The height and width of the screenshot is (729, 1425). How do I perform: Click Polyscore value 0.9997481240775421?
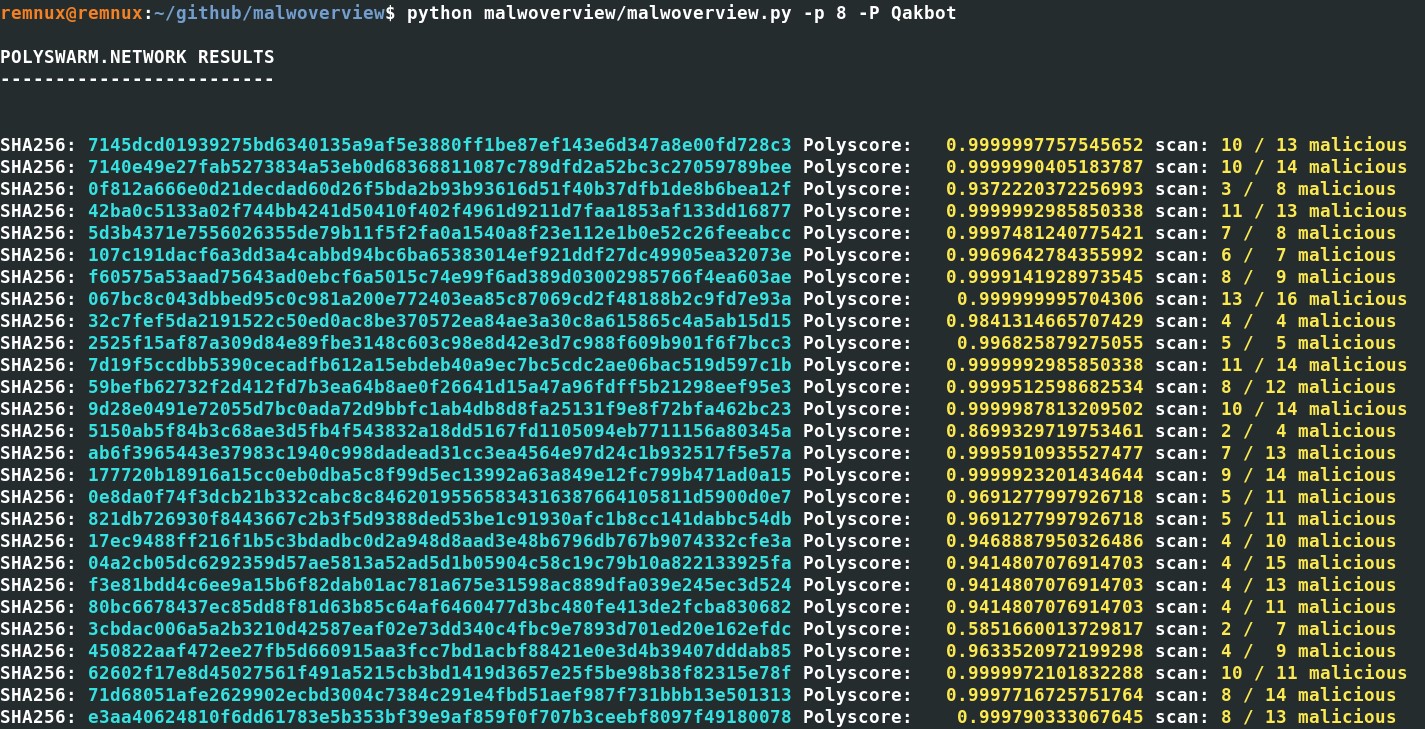coord(1044,233)
